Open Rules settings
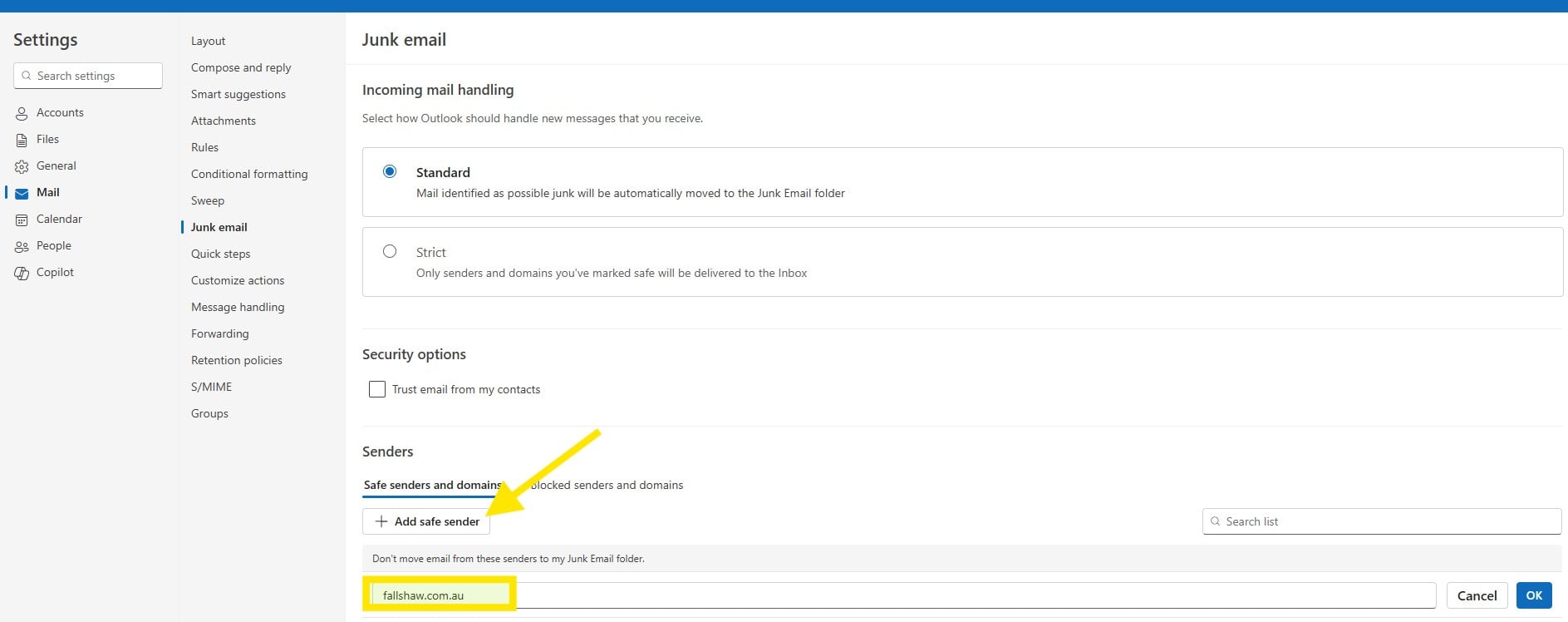 [x=204, y=147]
